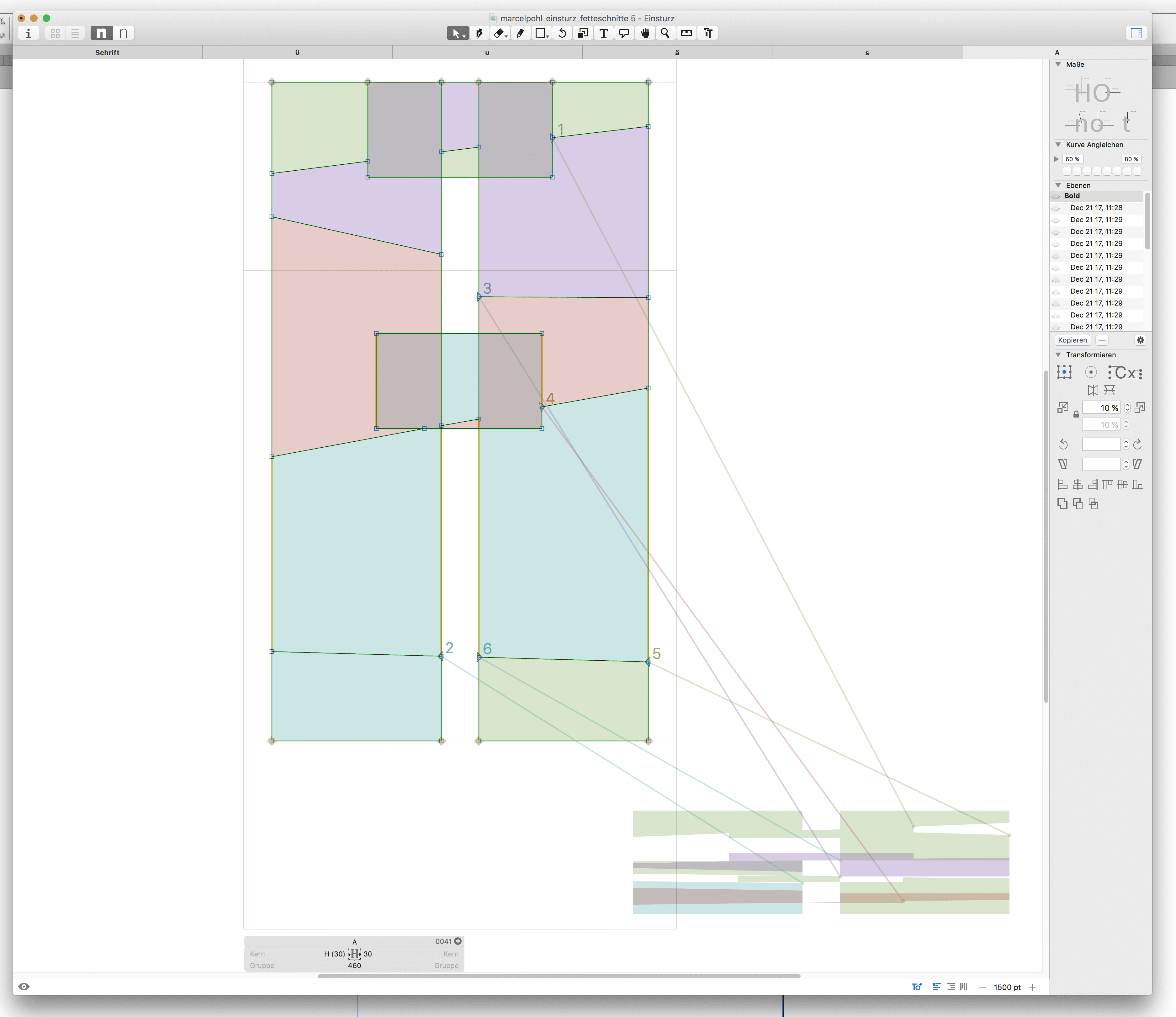Click the slant angle stepper

1126,465
